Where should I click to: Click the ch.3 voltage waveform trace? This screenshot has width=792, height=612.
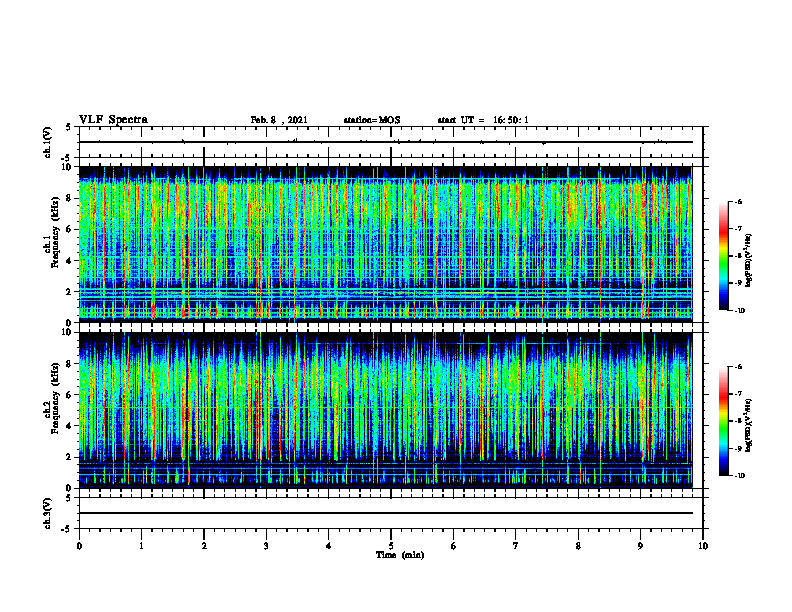click(385, 513)
